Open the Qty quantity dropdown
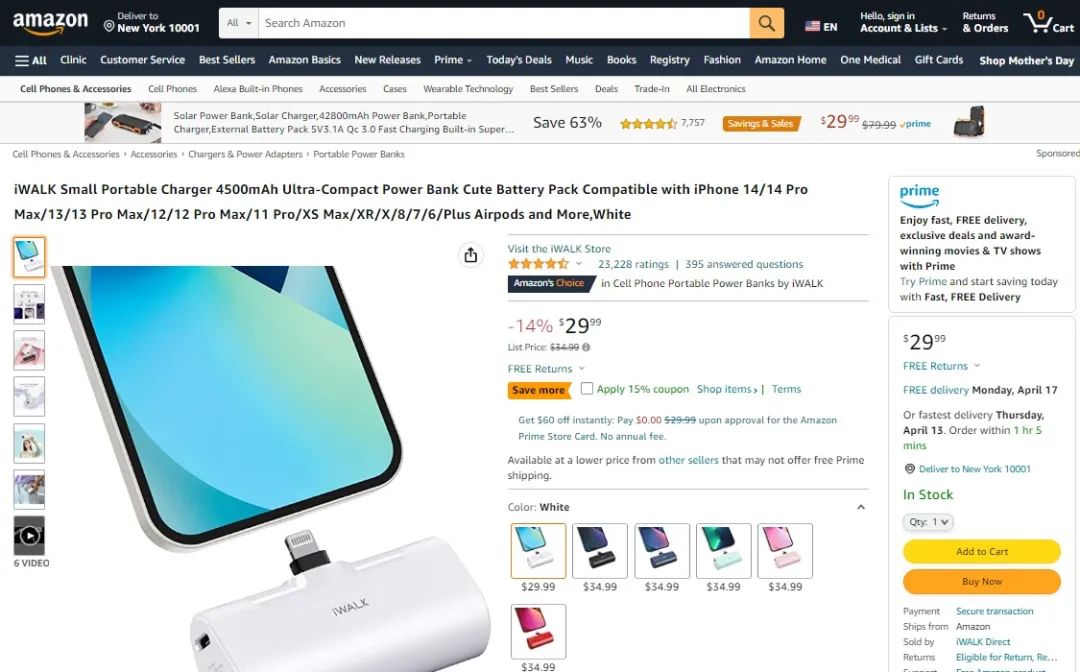 928,522
